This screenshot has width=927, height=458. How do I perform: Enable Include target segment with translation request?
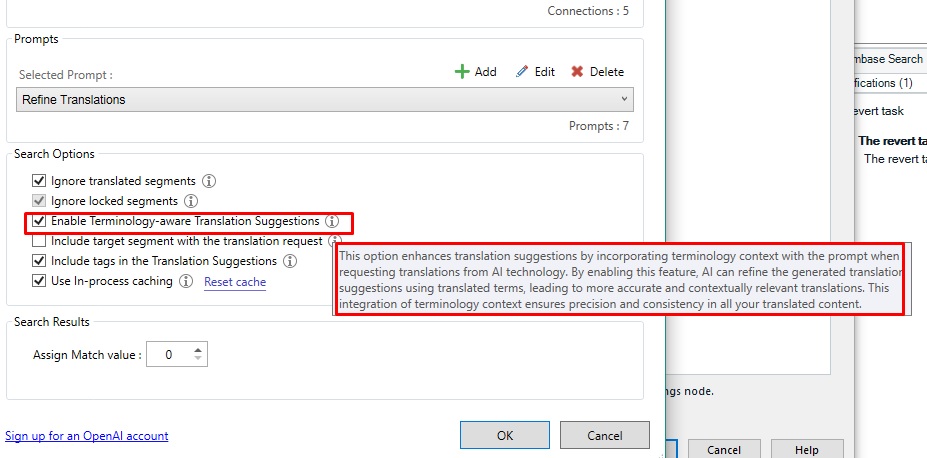(40, 241)
